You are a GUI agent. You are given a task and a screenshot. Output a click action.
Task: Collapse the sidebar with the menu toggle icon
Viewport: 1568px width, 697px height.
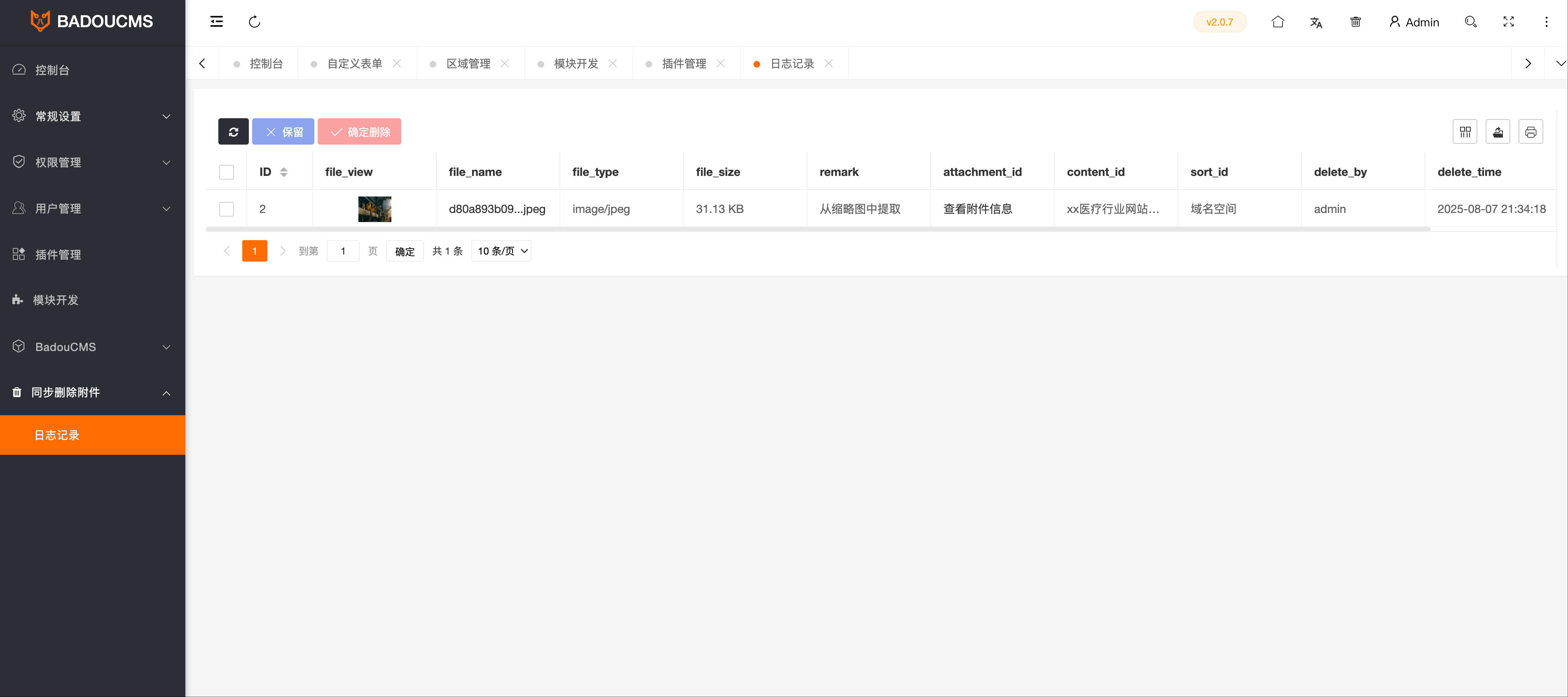click(217, 22)
